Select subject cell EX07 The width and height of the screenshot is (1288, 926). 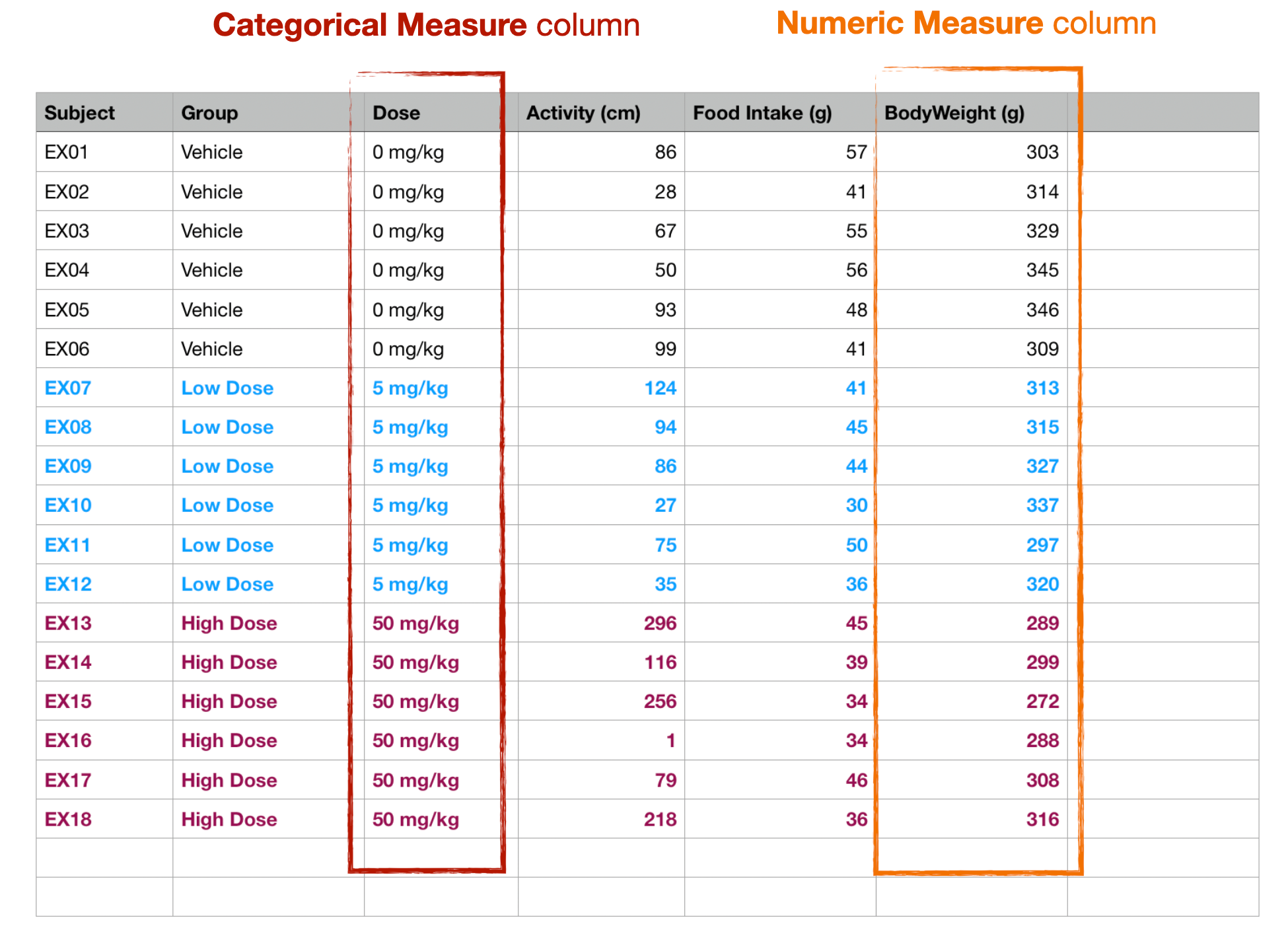tap(104, 388)
